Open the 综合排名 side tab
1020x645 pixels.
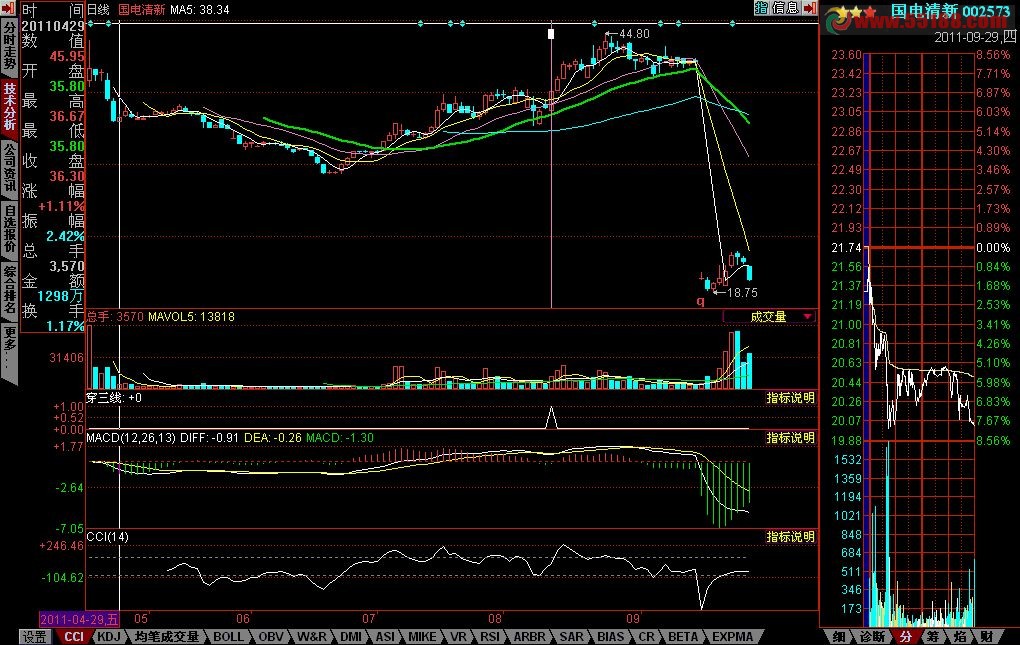pos(9,289)
